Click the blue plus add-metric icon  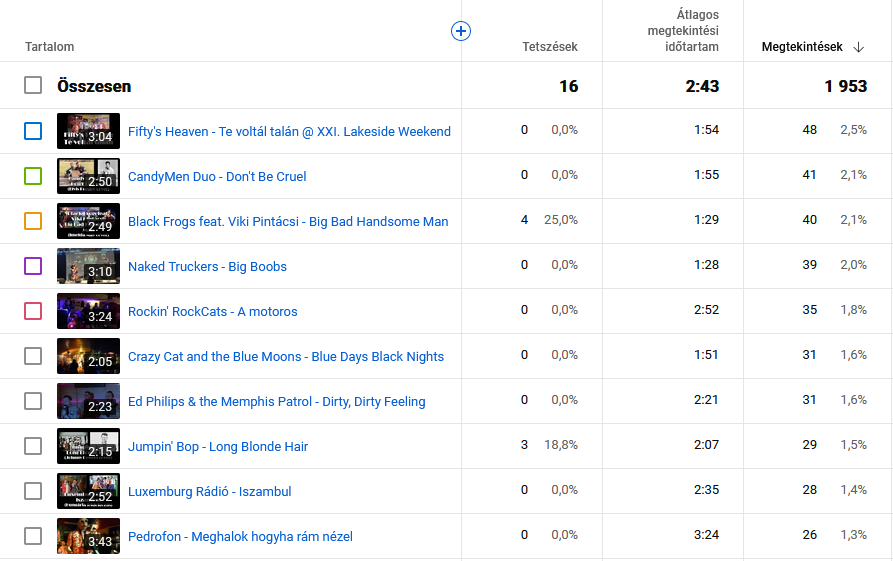[461, 31]
